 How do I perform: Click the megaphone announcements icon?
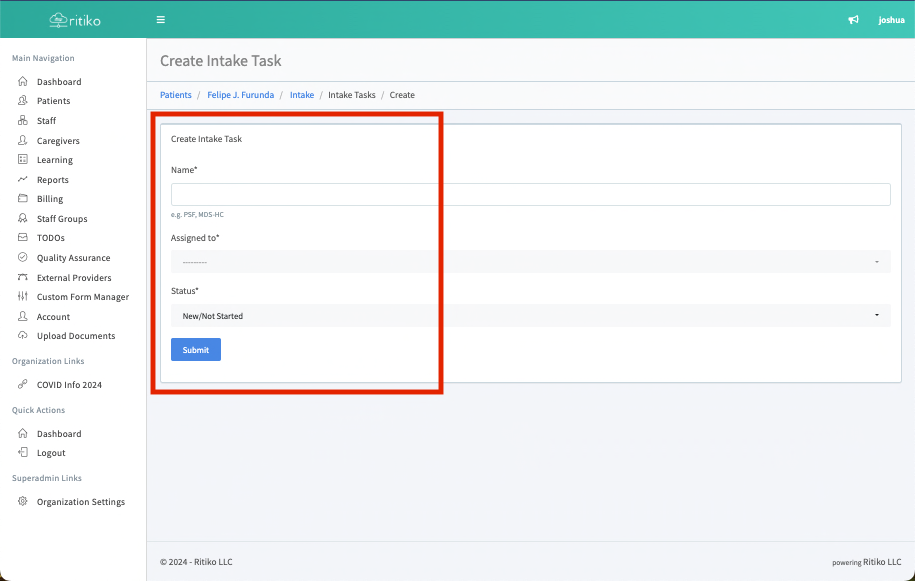[x=853, y=20]
